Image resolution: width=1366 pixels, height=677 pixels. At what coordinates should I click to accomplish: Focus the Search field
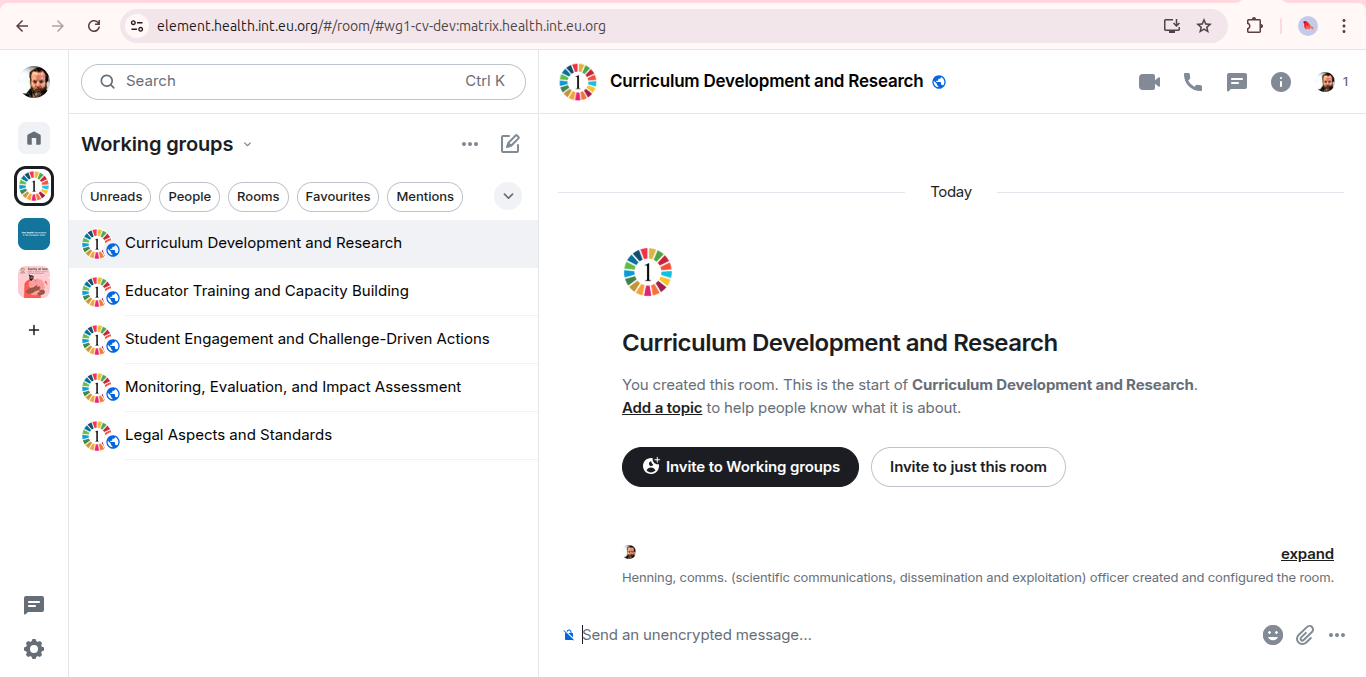[303, 82]
